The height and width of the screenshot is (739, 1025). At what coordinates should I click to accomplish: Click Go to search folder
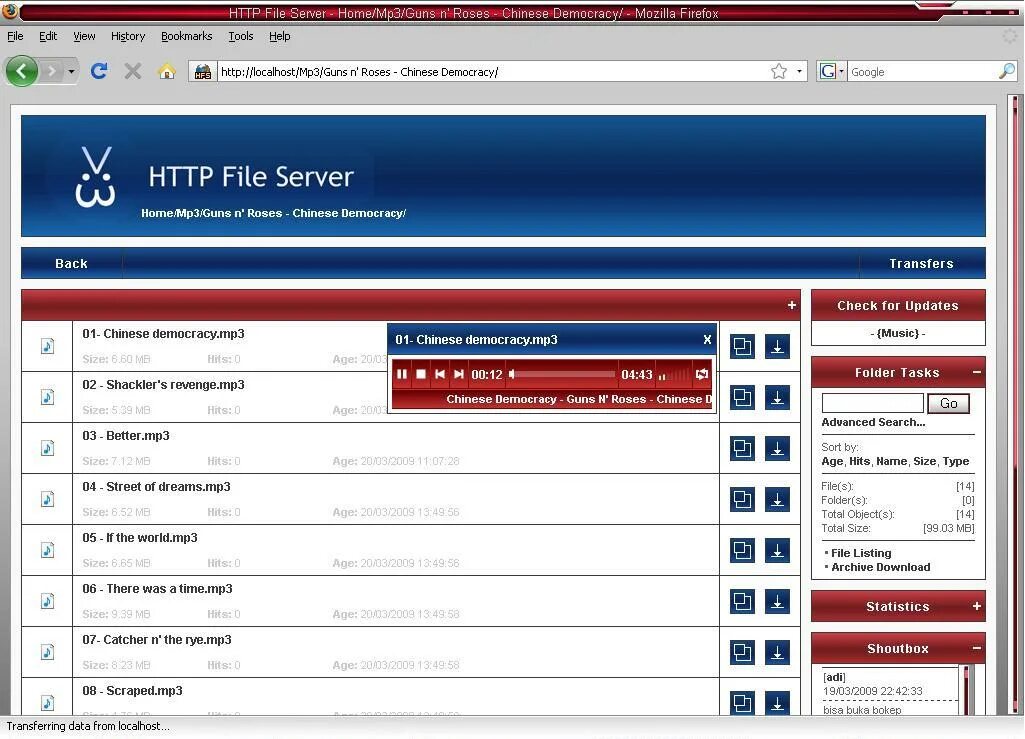948,404
